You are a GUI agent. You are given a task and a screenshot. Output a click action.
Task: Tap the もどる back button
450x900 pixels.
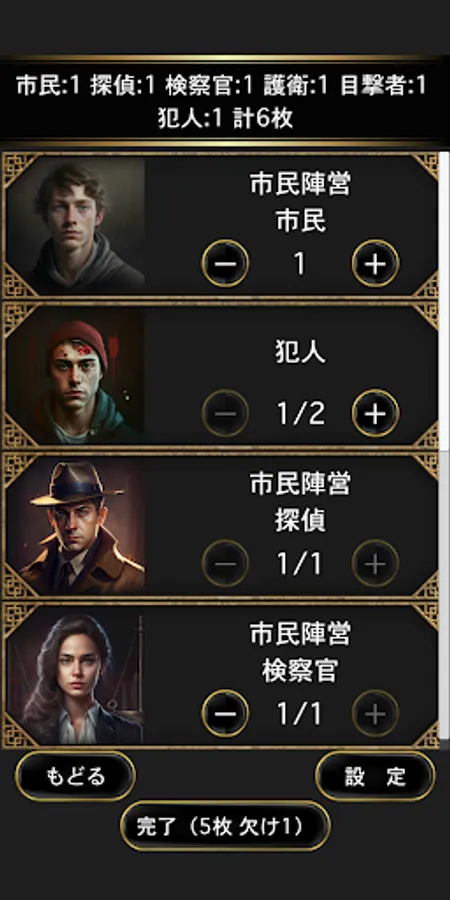75,777
